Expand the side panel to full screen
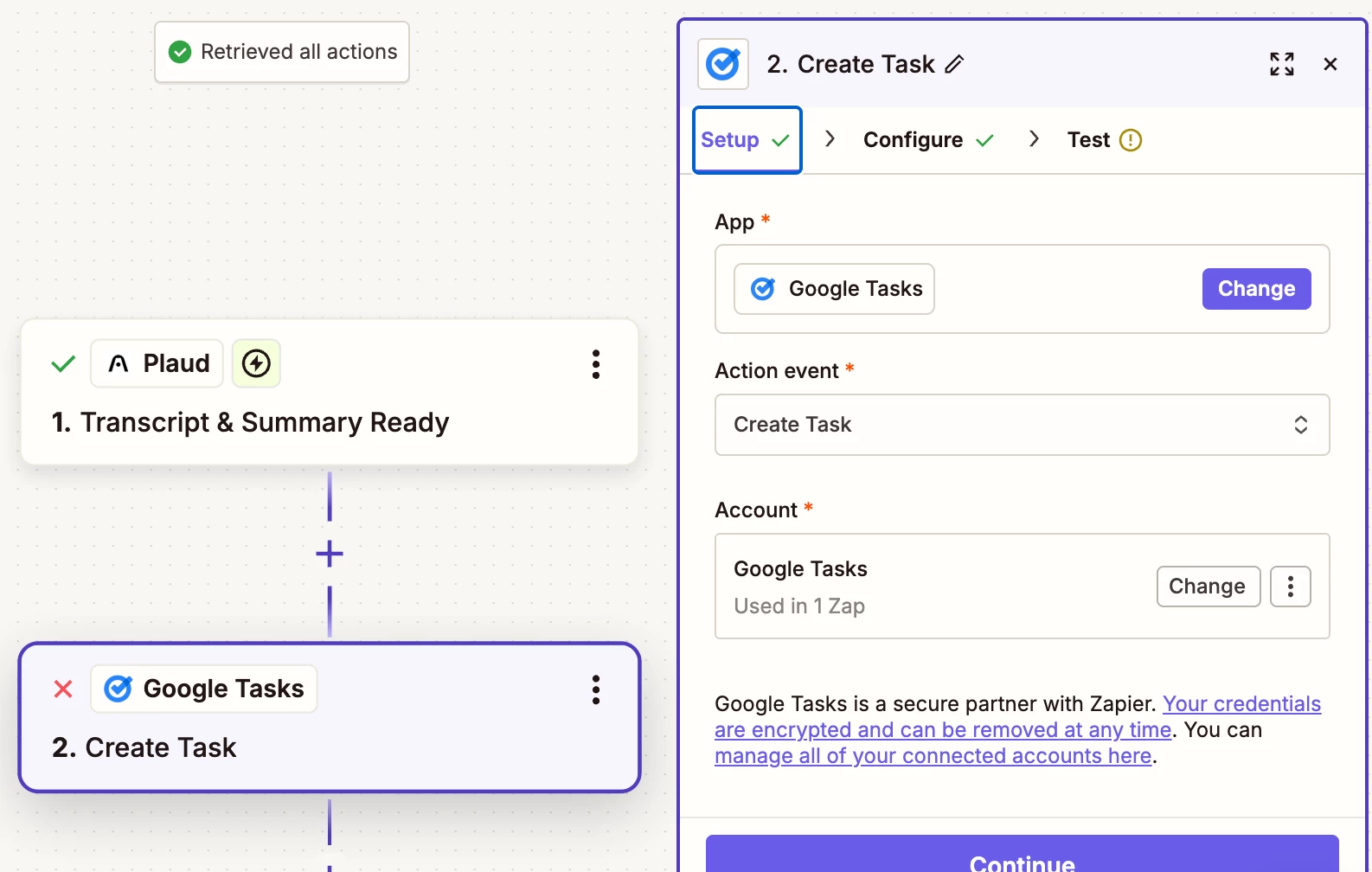 tap(1282, 64)
